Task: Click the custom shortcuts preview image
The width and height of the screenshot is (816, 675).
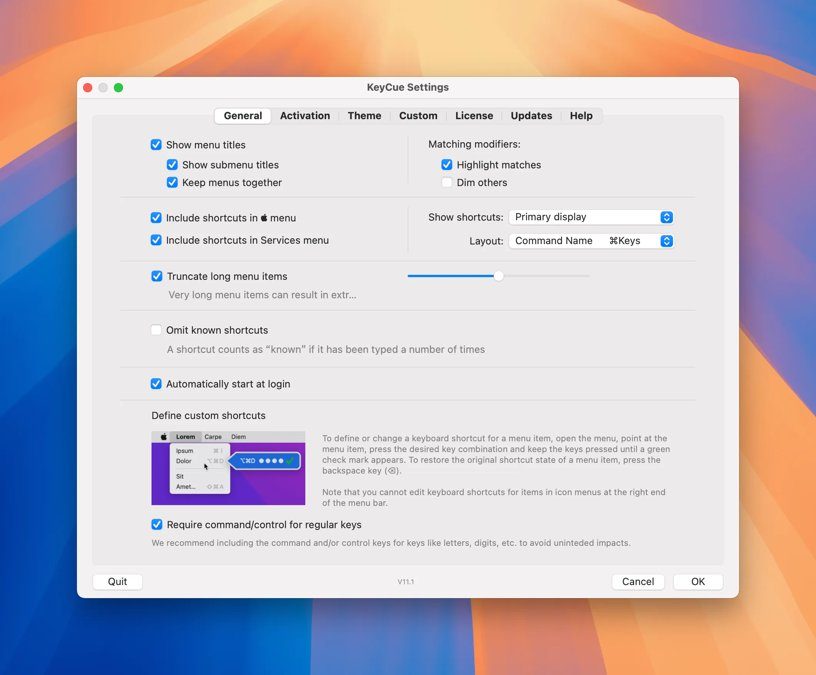Action: click(x=228, y=468)
